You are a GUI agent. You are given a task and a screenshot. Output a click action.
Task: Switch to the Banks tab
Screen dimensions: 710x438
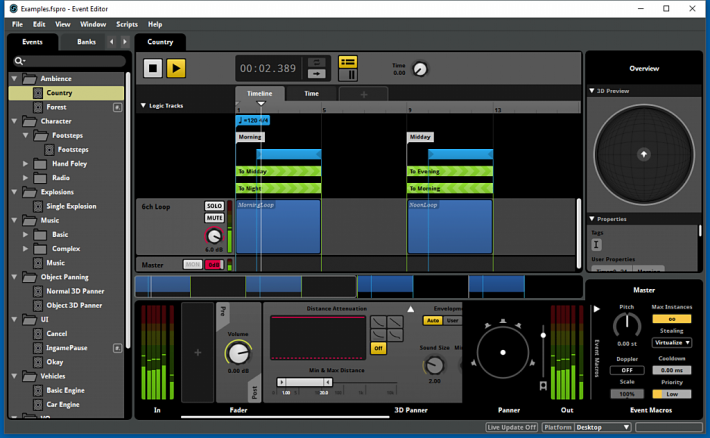[x=86, y=42]
